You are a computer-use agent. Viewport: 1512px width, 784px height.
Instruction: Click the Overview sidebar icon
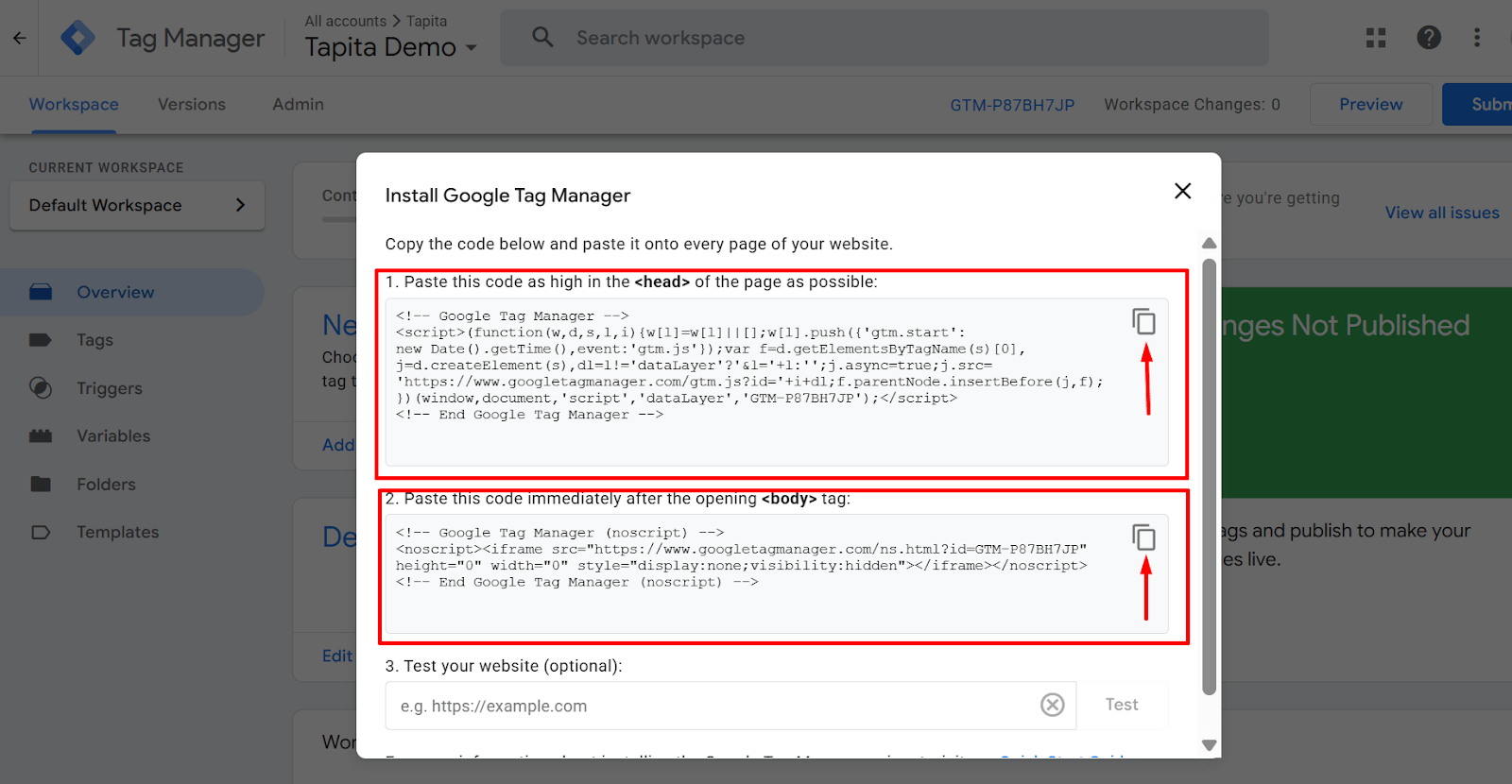[41, 292]
